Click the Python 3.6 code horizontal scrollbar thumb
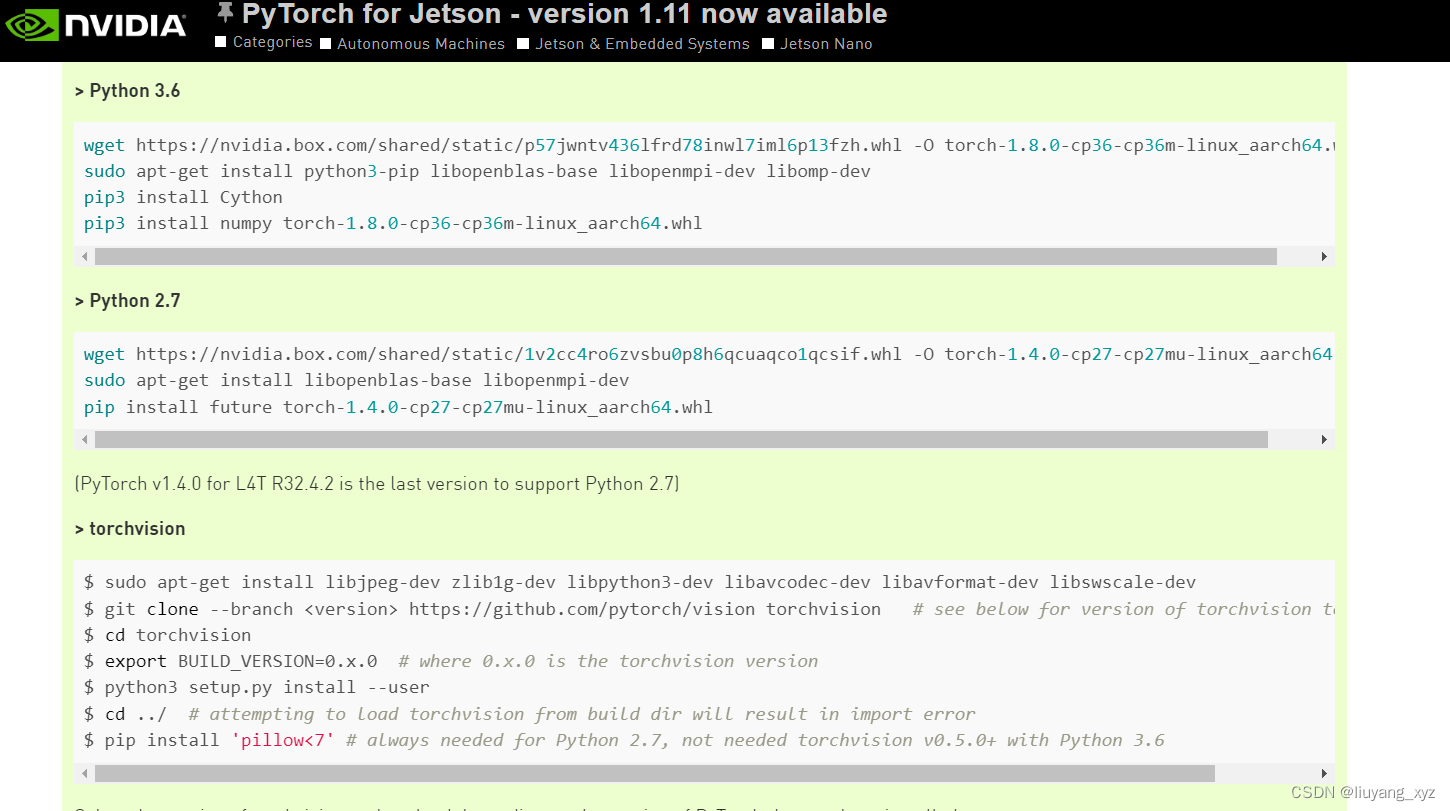 [686, 257]
